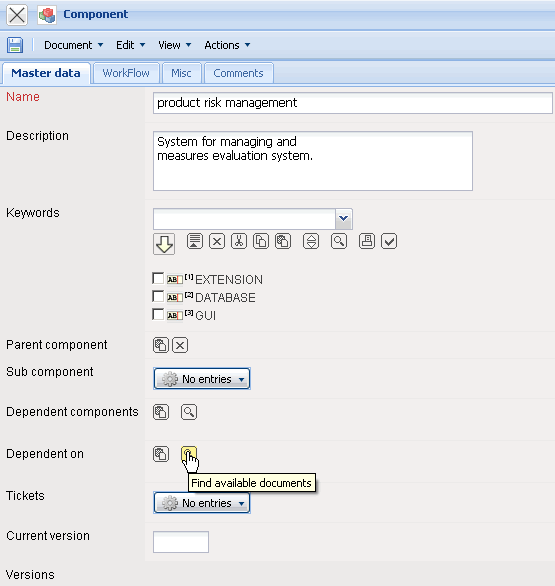Click the scissors cut icon under Keywords
The image size is (555, 586).
click(x=238, y=241)
